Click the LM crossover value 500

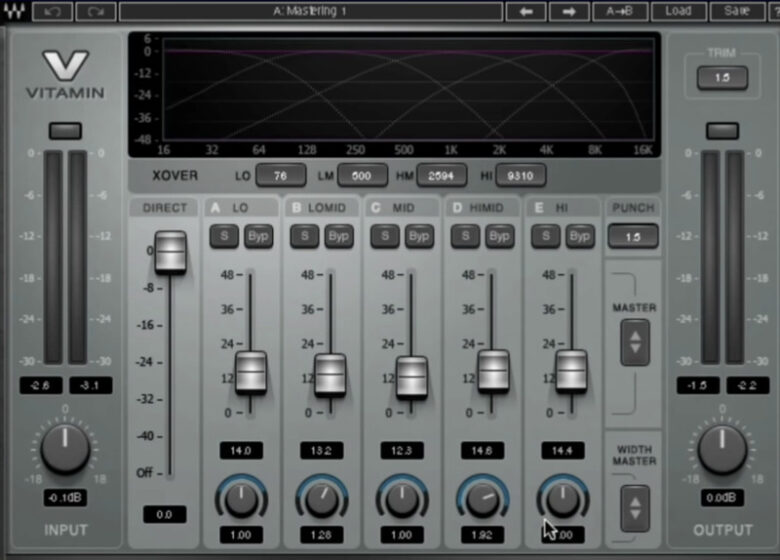tap(362, 176)
